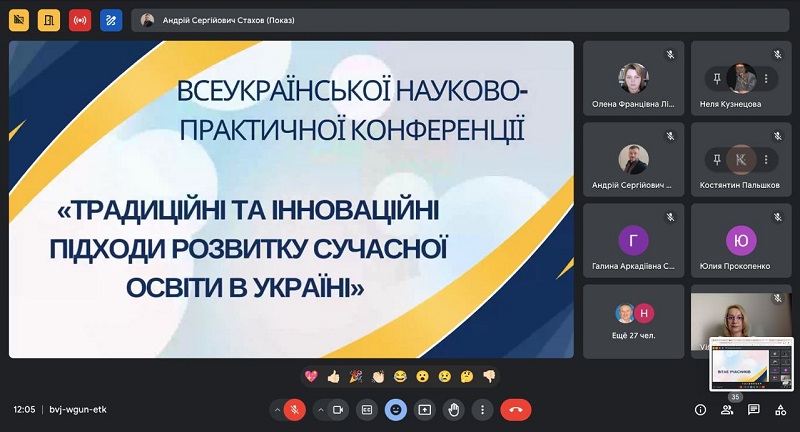Toggle the emoji reactions bar button
This screenshot has width=800, height=432.
tap(396, 409)
